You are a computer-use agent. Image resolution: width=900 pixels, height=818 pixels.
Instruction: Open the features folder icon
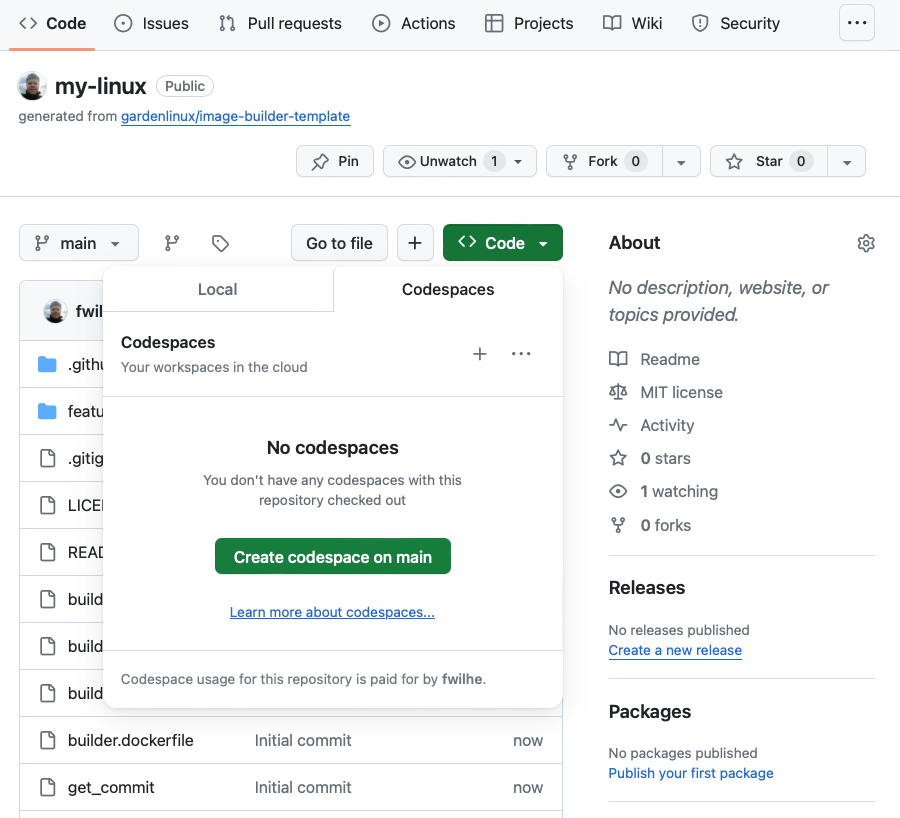click(47, 411)
